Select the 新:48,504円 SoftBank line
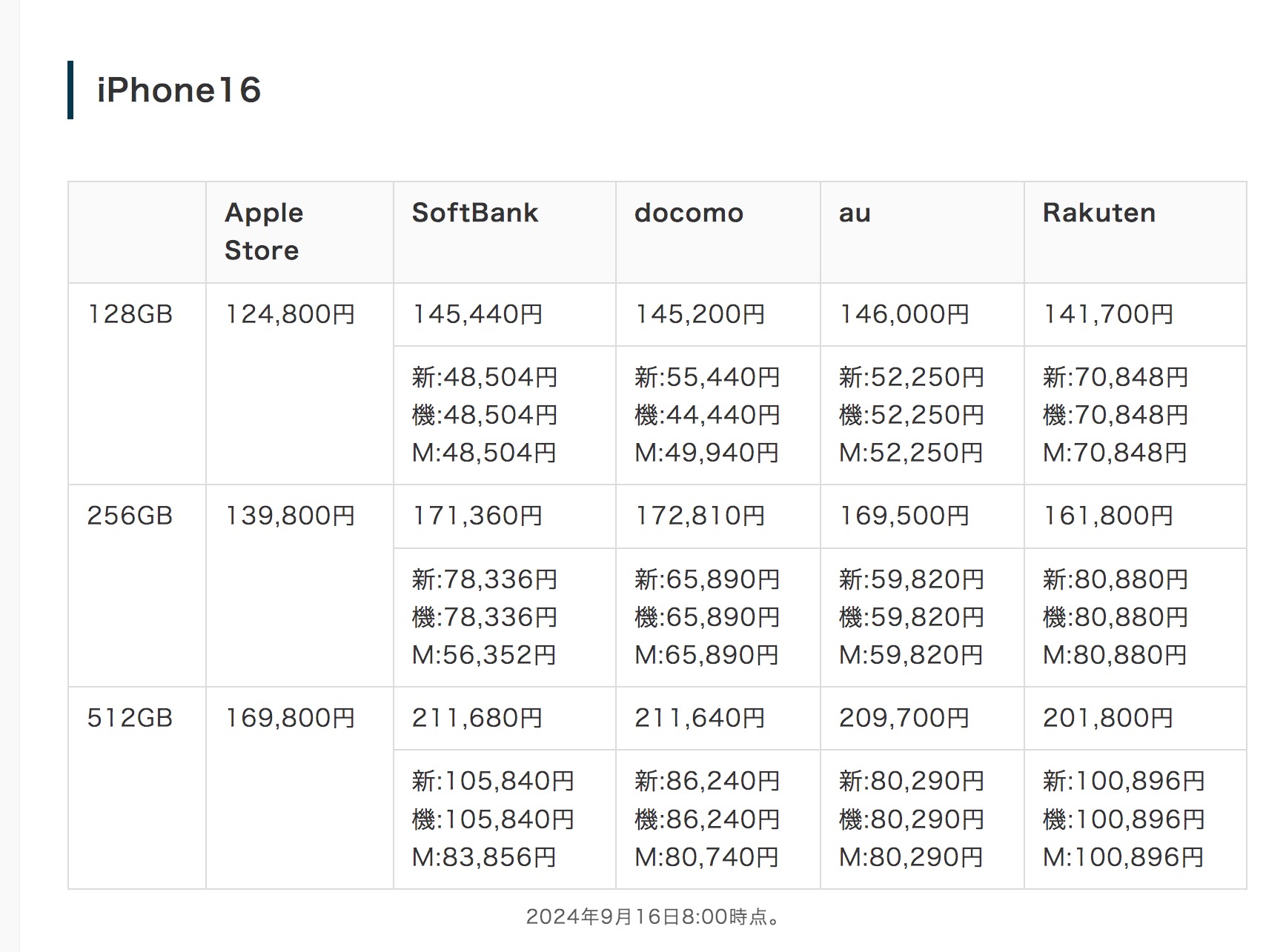Viewport: 1286px width, 952px height. [485, 377]
